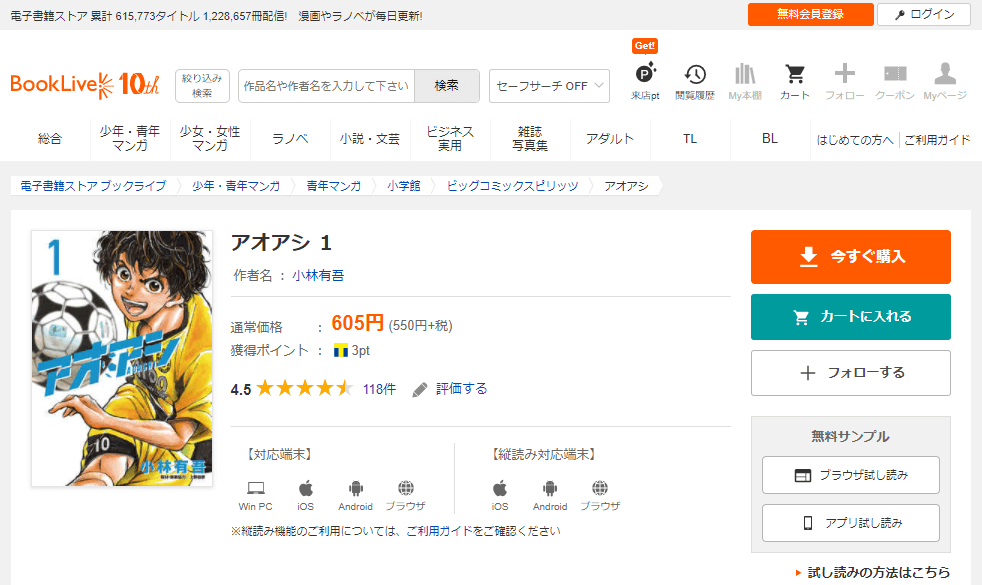Open the クーポン coupon icon
The image size is (982, 585).
(x=895, y=81)
